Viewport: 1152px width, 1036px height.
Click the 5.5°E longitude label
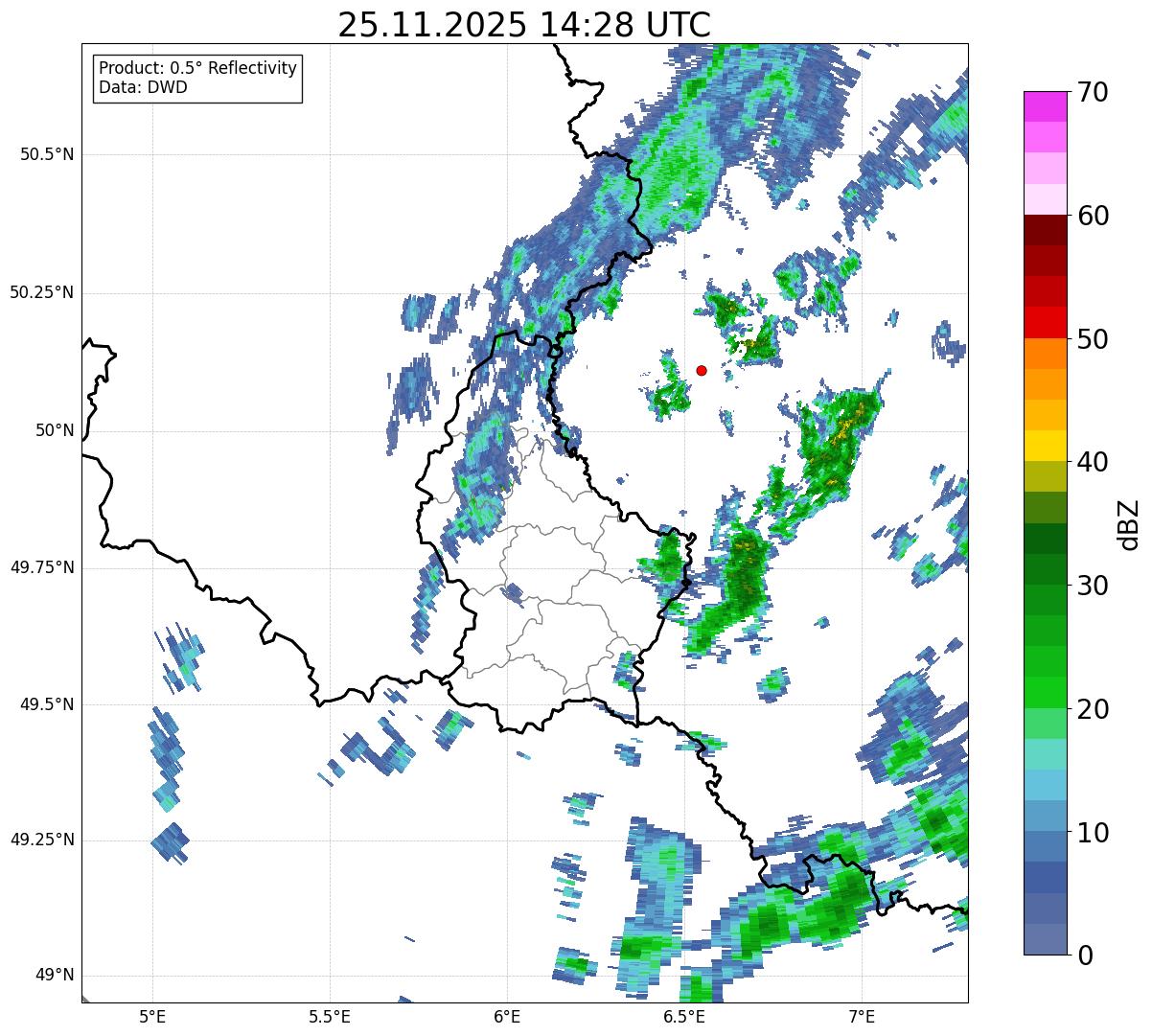(x=330, y=1016)
